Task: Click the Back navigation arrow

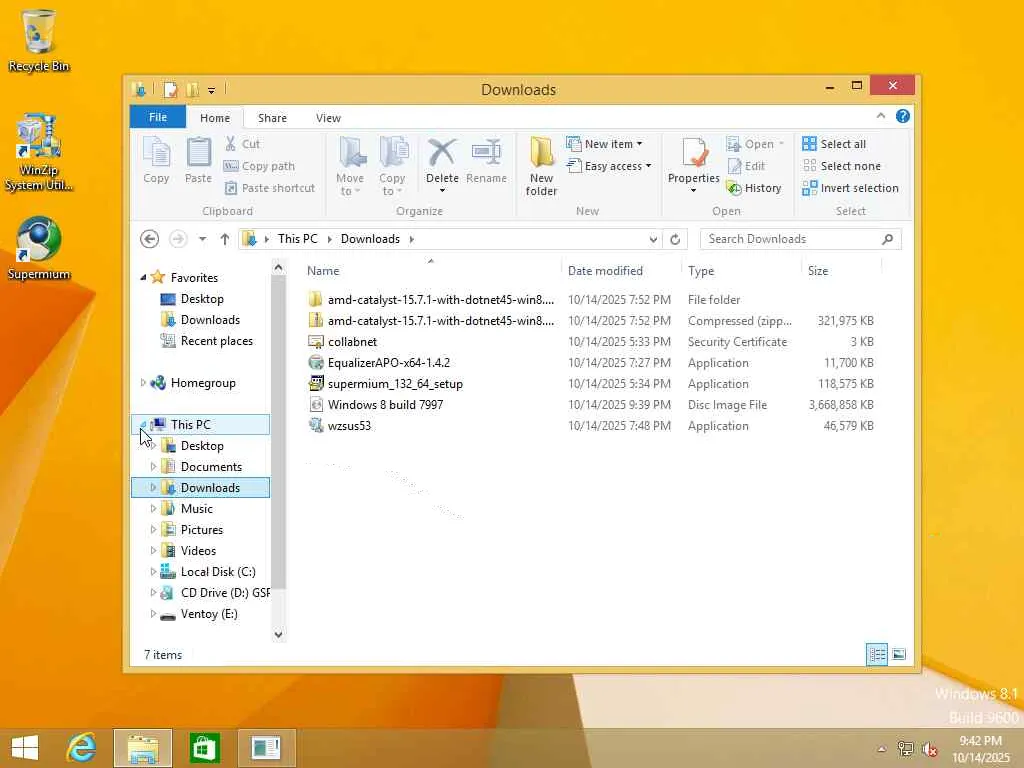Action: pyautogui.click(x=150, y=239)
